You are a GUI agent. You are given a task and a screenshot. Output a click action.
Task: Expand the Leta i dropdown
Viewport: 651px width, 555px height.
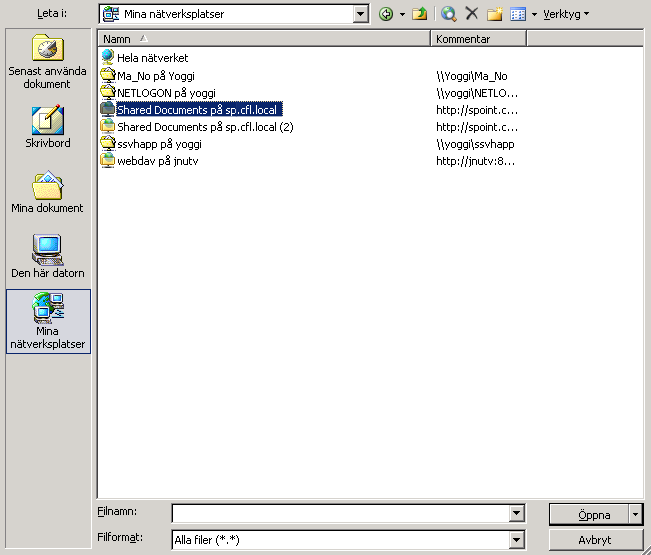[361, 14]
